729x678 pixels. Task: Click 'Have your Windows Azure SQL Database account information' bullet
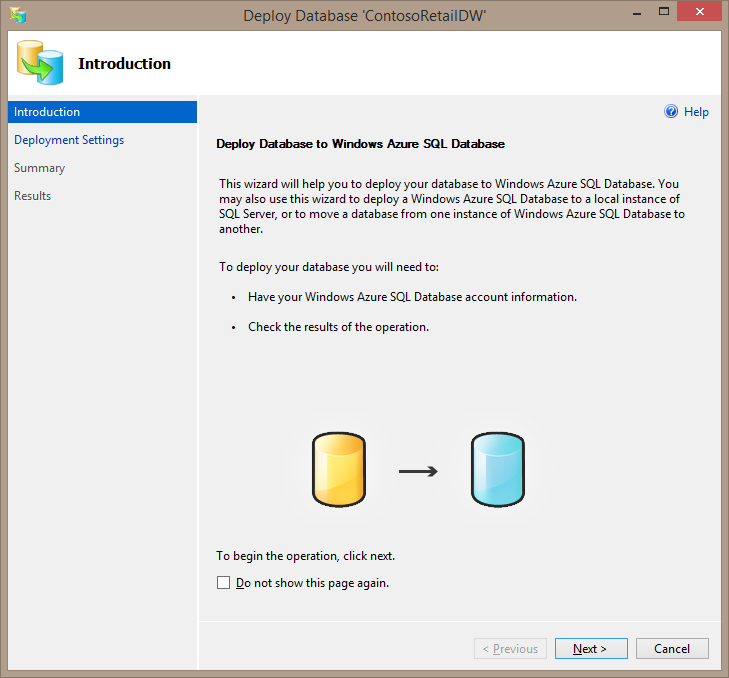[412, 297]
